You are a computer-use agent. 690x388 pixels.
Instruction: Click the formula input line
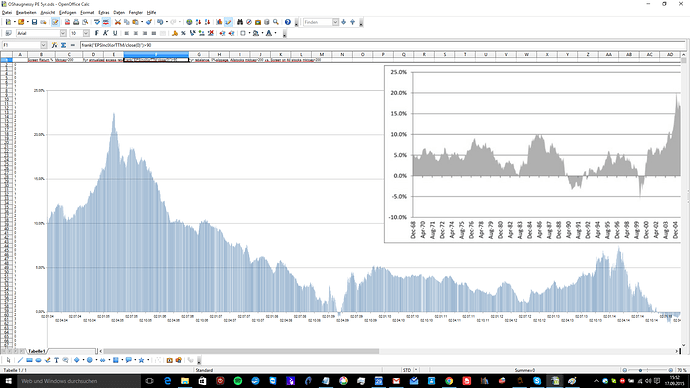pos(382,45)
